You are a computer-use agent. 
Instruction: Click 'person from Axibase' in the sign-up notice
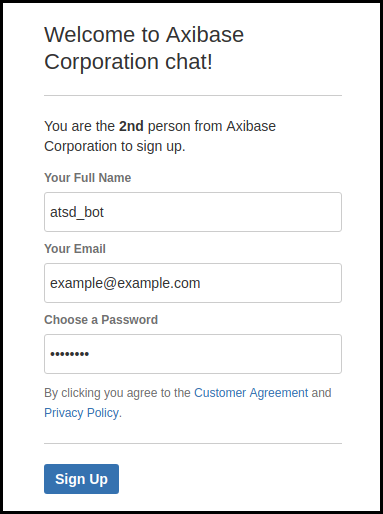tap(212, 126)
